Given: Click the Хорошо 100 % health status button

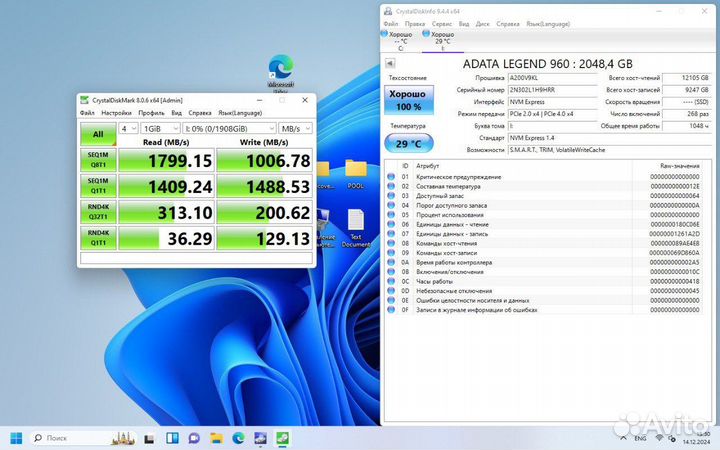Looking at the screenshot, I should point(409,100).
